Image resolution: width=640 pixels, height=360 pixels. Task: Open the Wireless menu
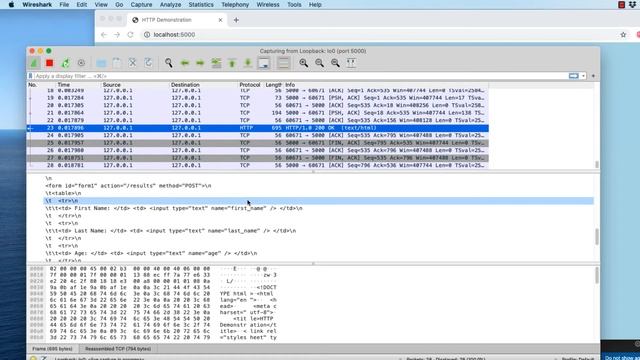pos(268,4)
